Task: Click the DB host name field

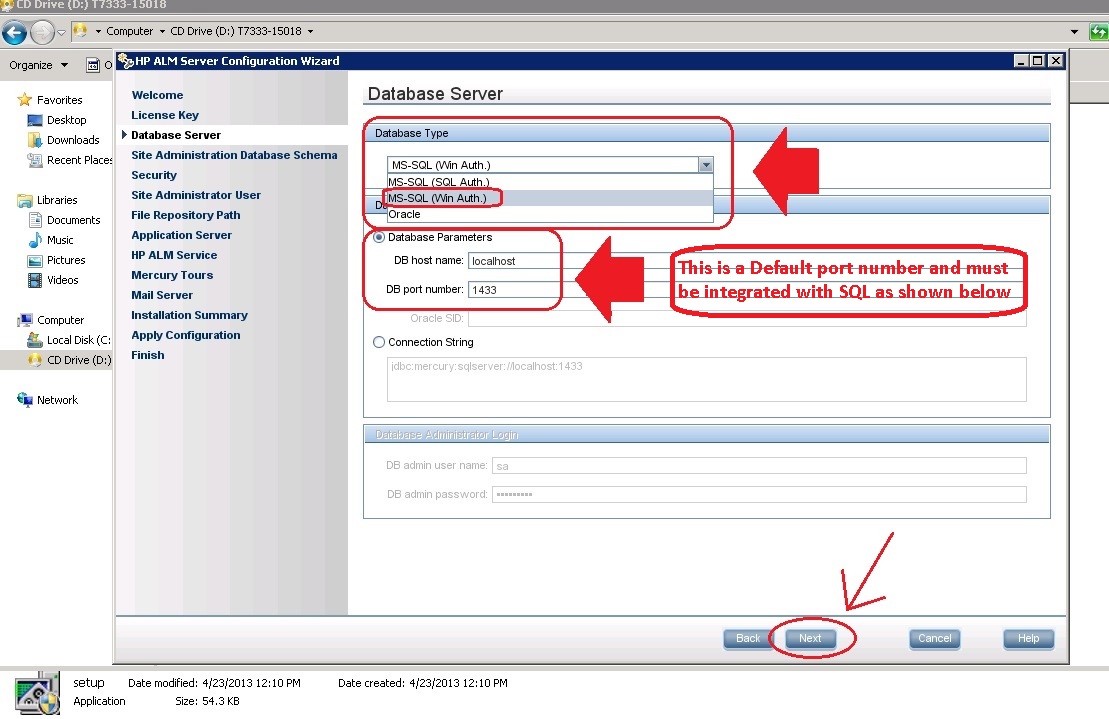Action: coord(747,261)
